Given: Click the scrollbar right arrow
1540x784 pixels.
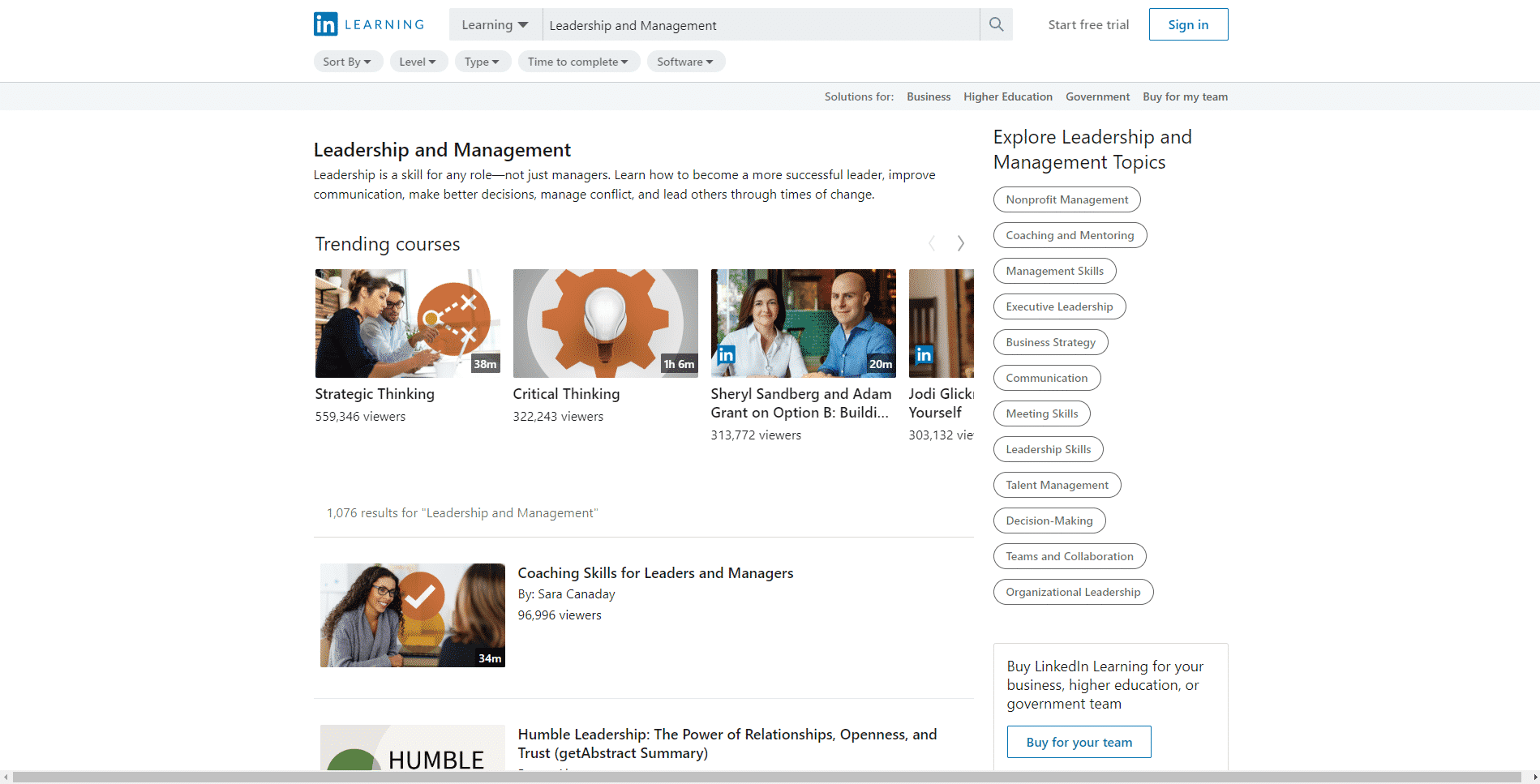Looking at the screenshot, I should (1534, 778).
